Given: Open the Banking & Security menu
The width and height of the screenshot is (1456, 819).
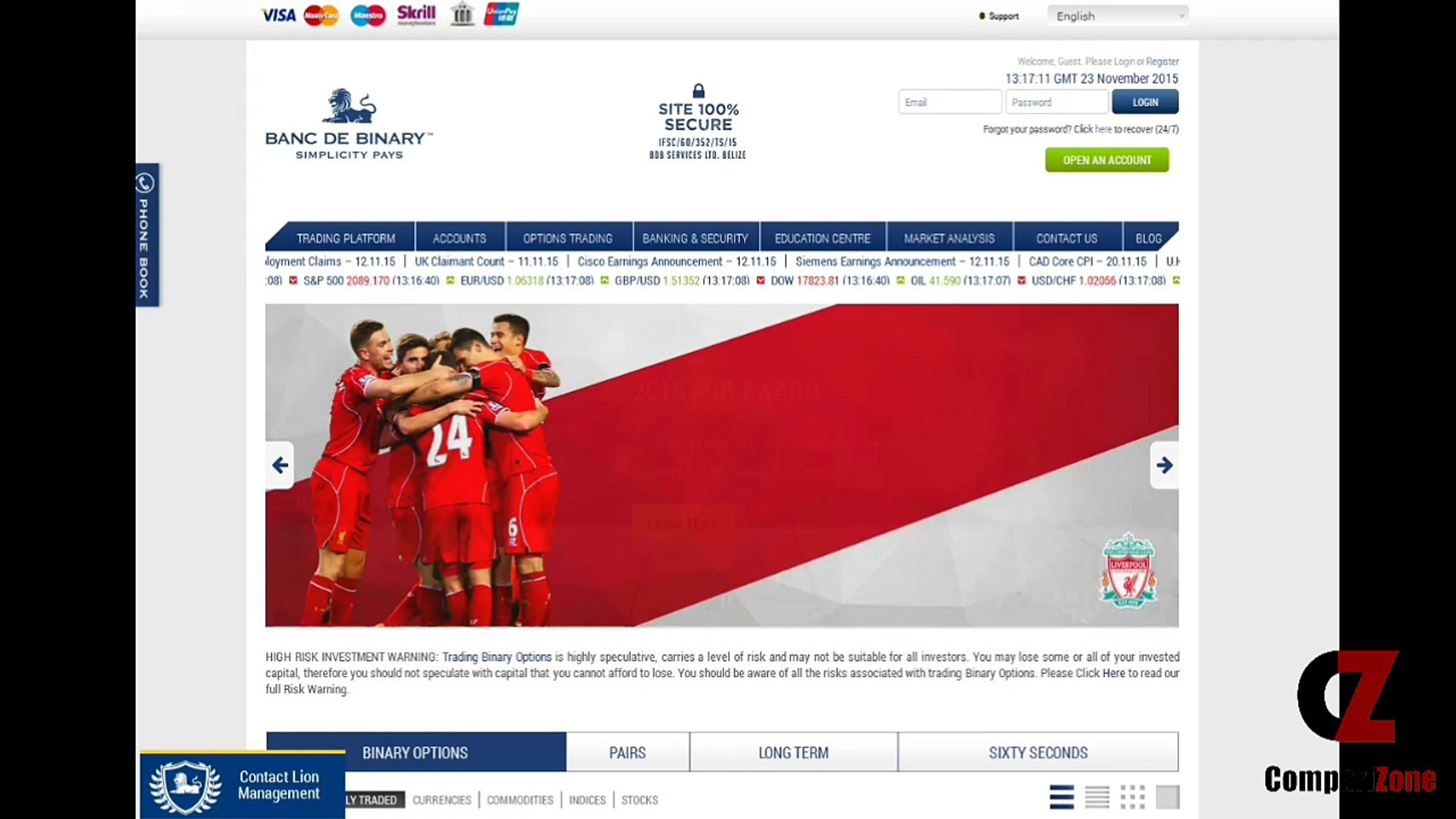Looking at the screenshot, I should [x=695, y=238].
